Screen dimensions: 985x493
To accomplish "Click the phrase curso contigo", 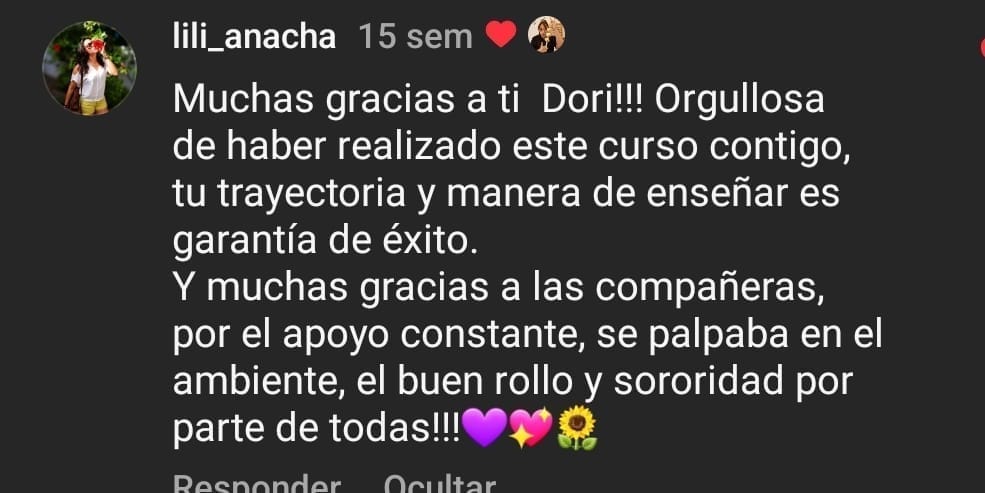I will pos(721,148).
